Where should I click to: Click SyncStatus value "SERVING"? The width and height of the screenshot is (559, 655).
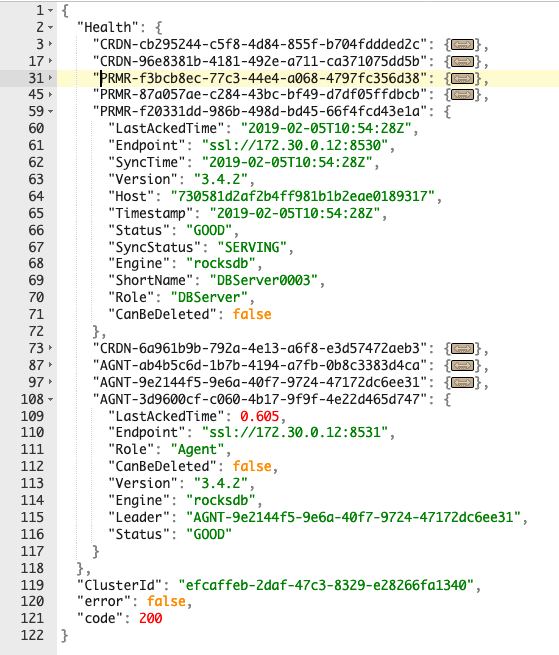[252, 247]
